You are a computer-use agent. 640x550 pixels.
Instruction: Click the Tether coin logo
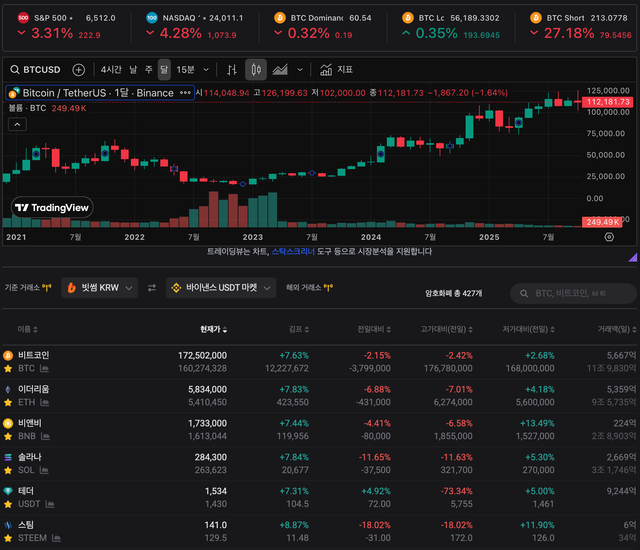pyautogui.click(x=8, y=491)
